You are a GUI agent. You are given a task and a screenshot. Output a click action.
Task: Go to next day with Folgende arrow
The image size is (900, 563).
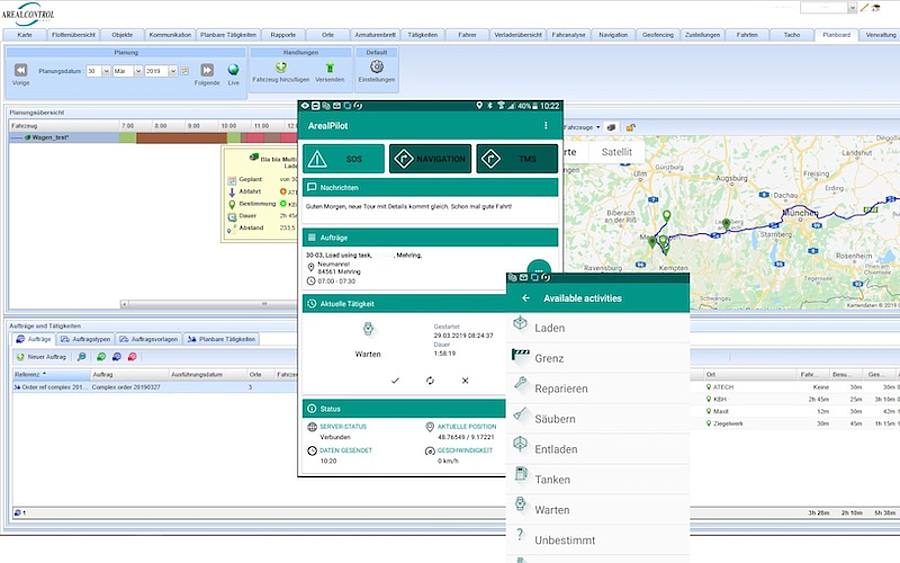tap(207, 70)
